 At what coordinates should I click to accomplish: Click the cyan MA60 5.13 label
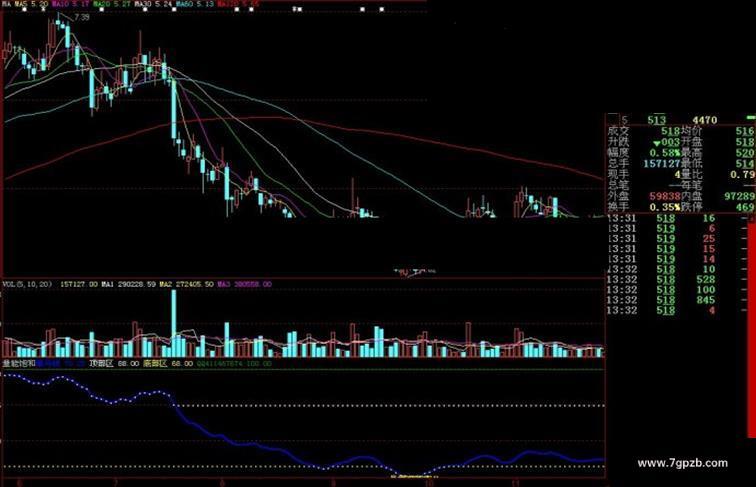tap(194, 4)
